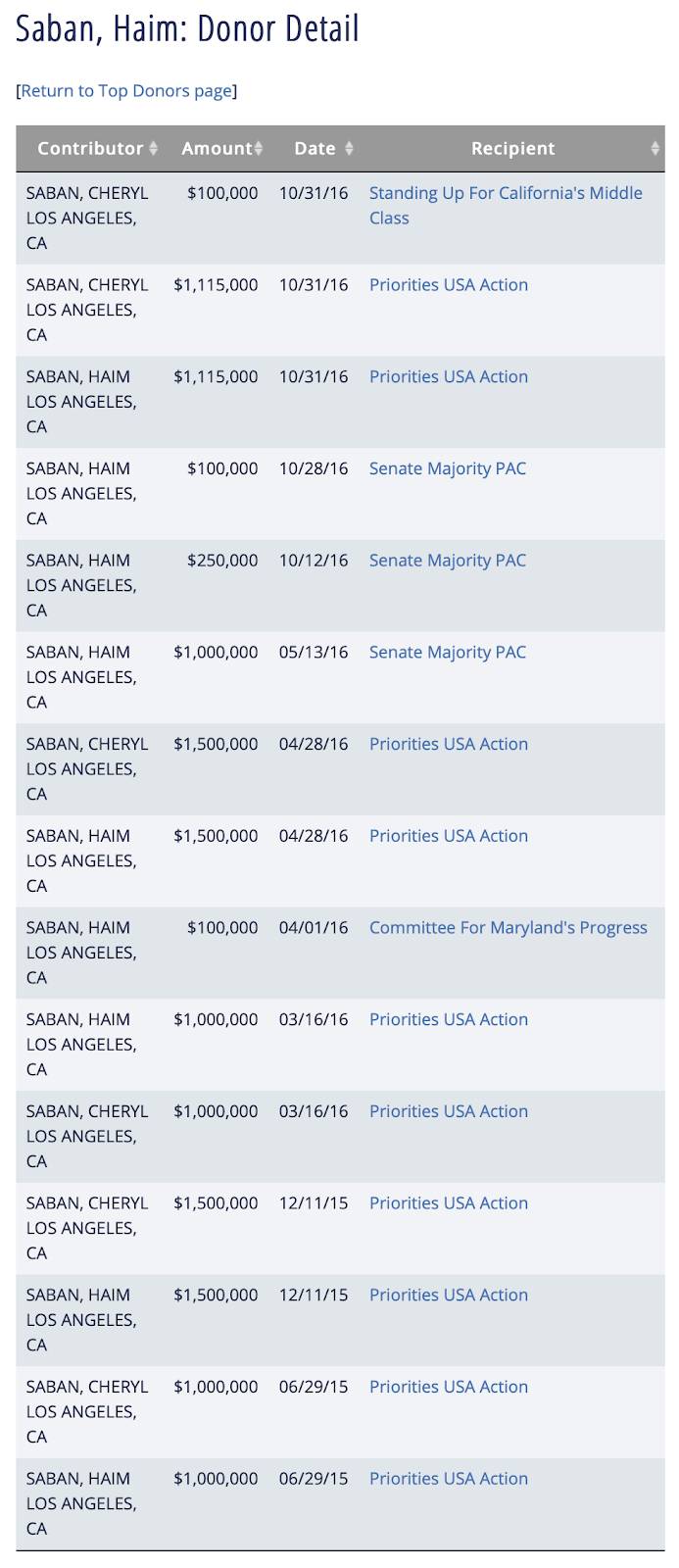
Task: Open Priorities USA Action for Cheryl 04/28/16
Action: 448,744
